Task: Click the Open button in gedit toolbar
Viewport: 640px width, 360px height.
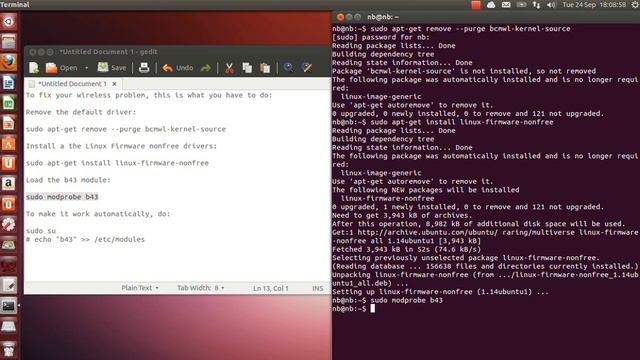Action: pyautogui.click(x=62, y=68)
